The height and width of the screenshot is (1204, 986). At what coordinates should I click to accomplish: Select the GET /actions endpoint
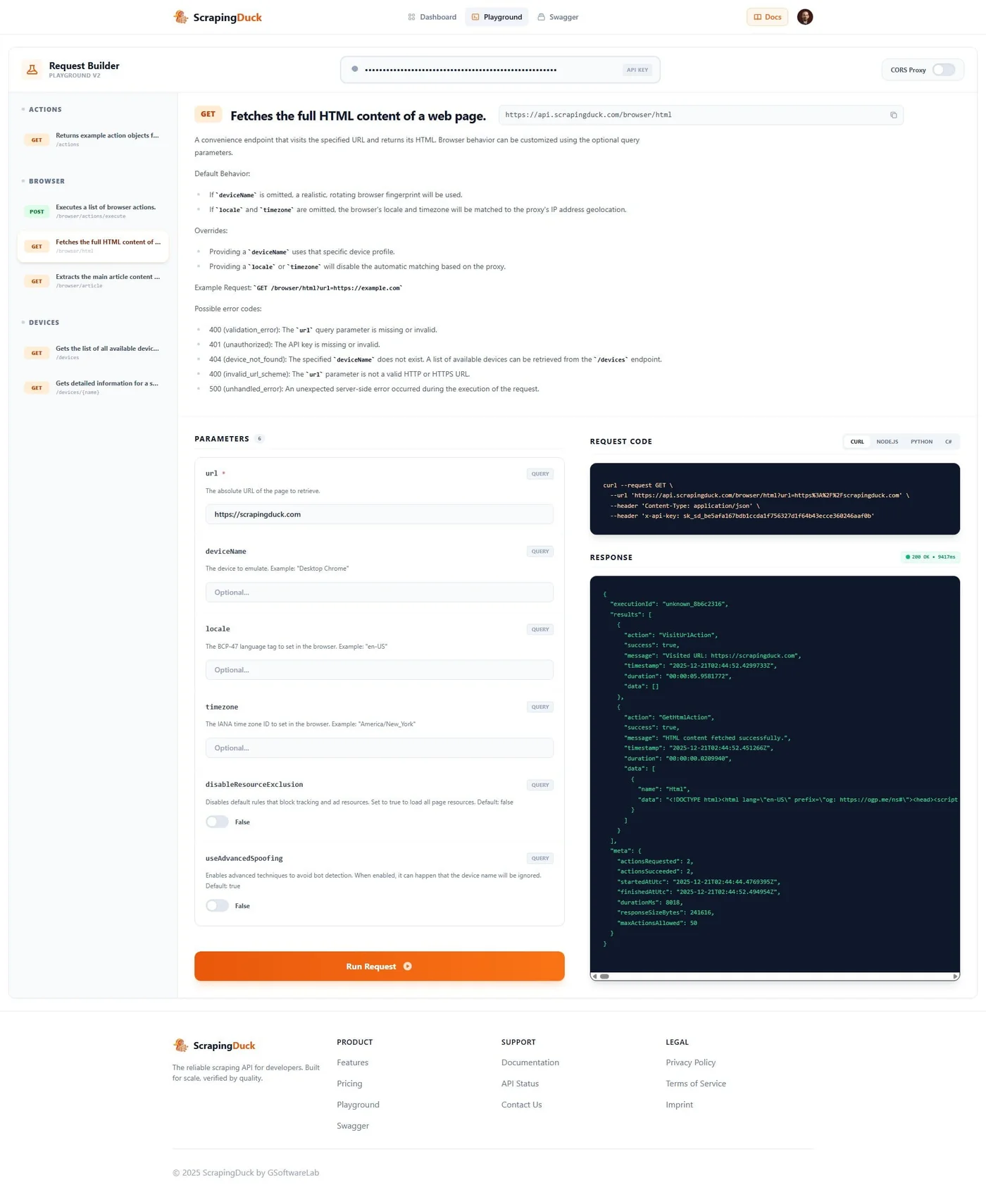pyautogui.click(x=93, y=139)
